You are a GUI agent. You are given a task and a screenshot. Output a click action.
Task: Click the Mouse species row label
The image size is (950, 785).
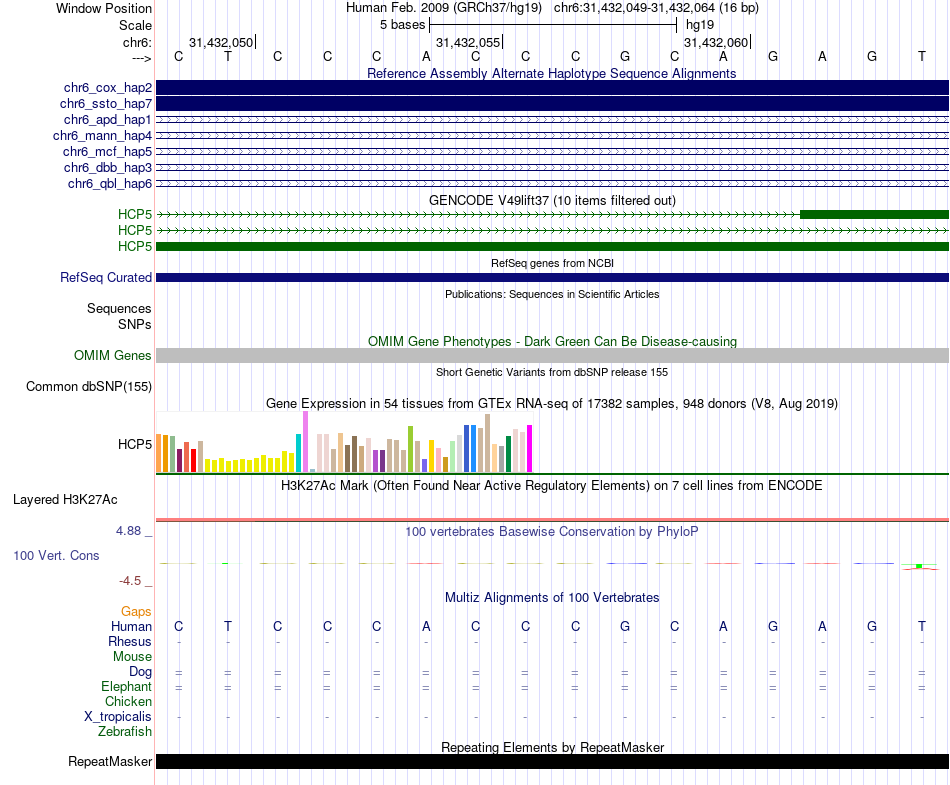coord(132,657)
